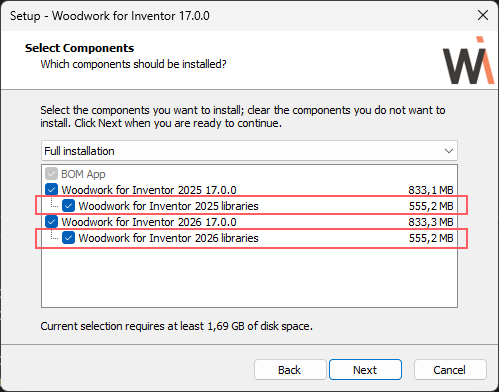
Task: Click the Setup window title bar
Action: point(233,16)
